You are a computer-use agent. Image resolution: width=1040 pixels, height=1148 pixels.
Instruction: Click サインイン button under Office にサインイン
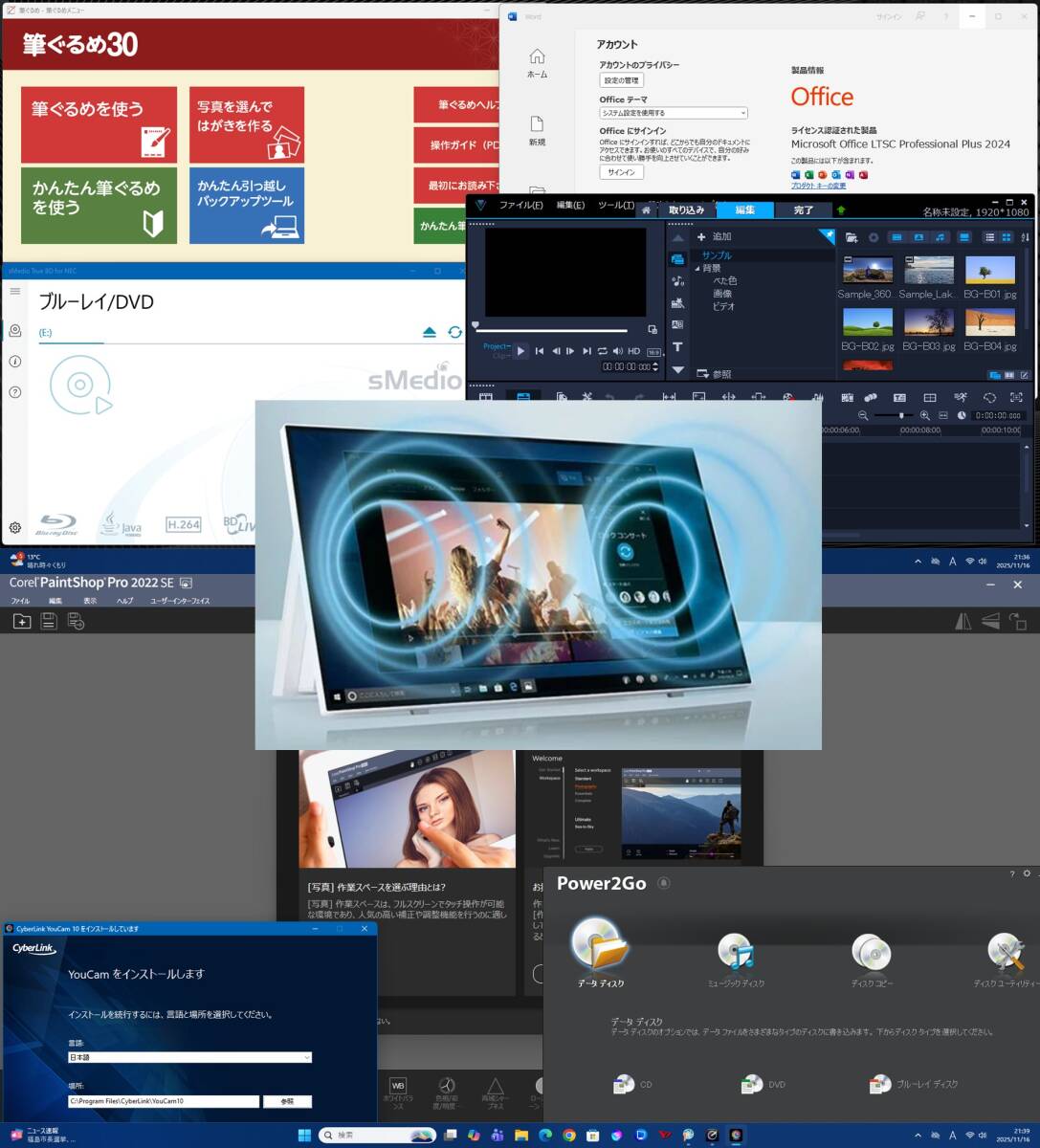coord(622,172)
